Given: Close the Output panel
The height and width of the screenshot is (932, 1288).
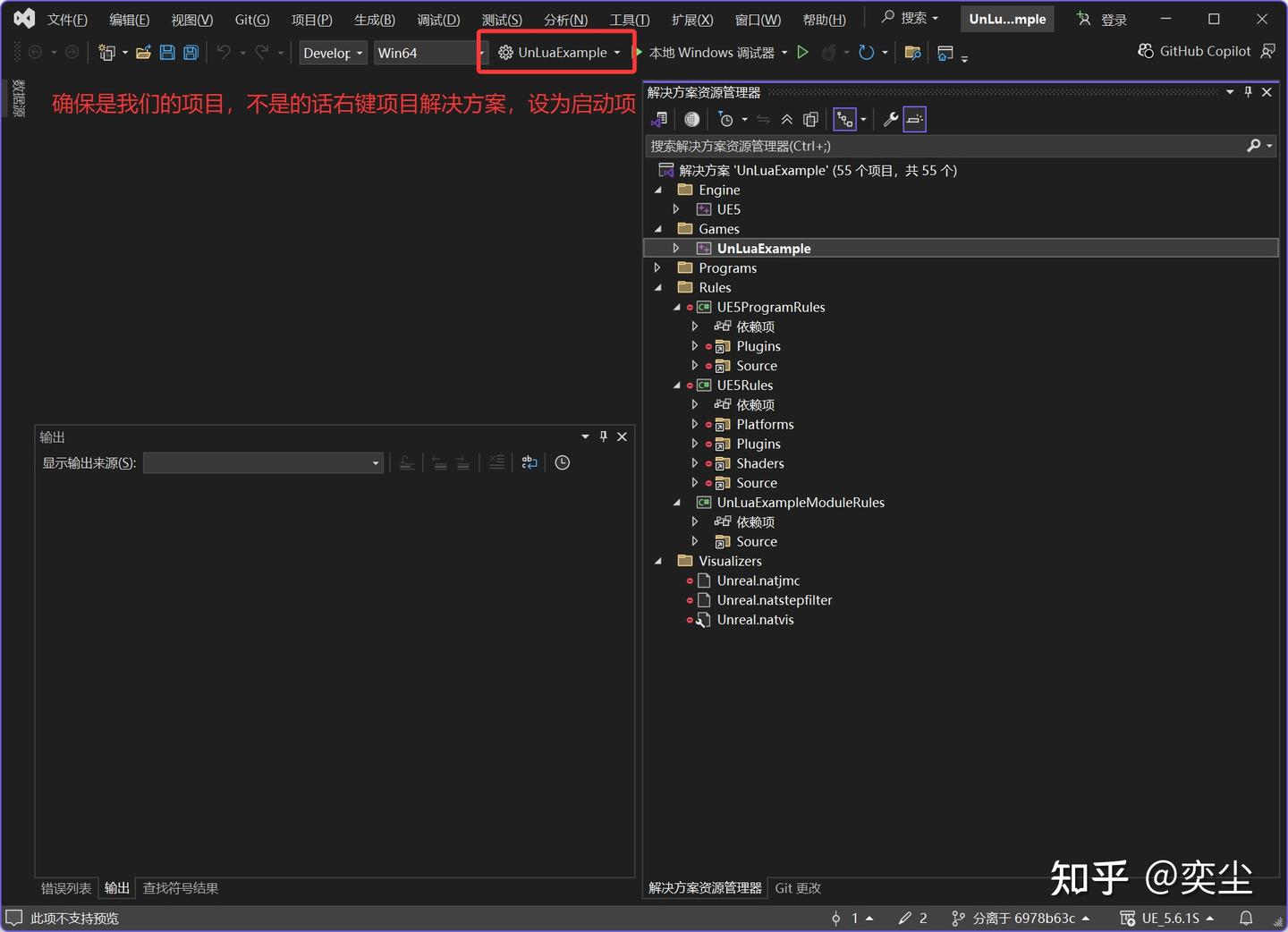Looking at the screenshot, I should coord(623,436).
